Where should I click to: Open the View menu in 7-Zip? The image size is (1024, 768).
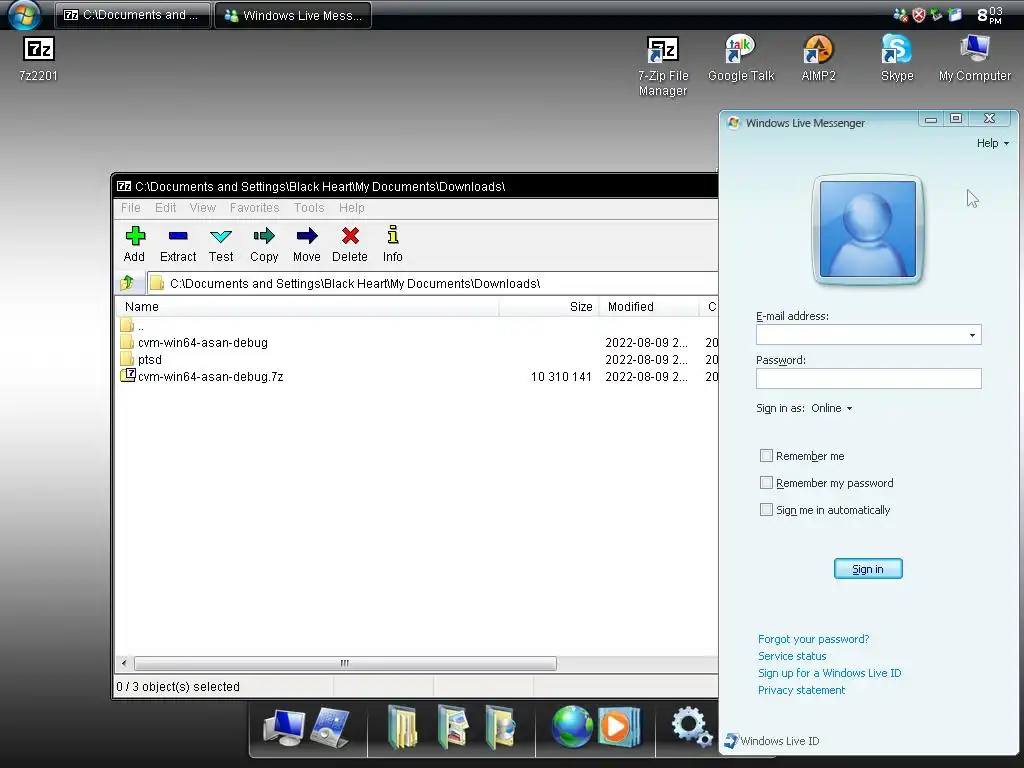click(202, 208)
